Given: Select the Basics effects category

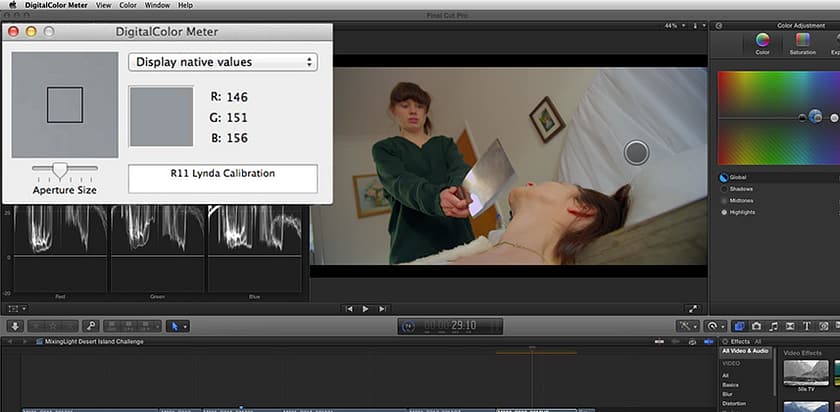Looking at the screenshot, I should [x=730, y=385].
